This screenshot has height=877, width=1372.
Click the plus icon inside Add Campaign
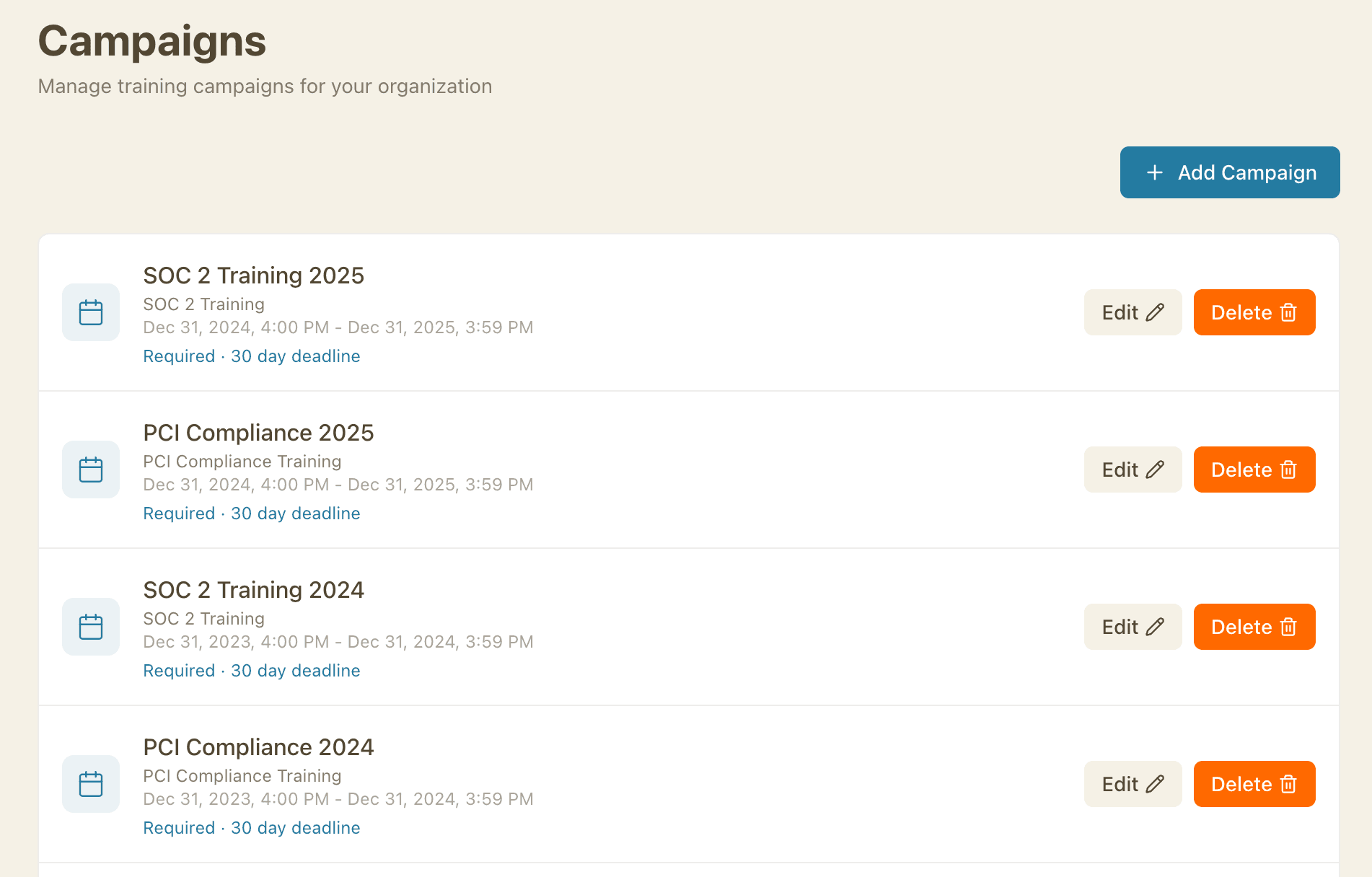point(1154,172)
